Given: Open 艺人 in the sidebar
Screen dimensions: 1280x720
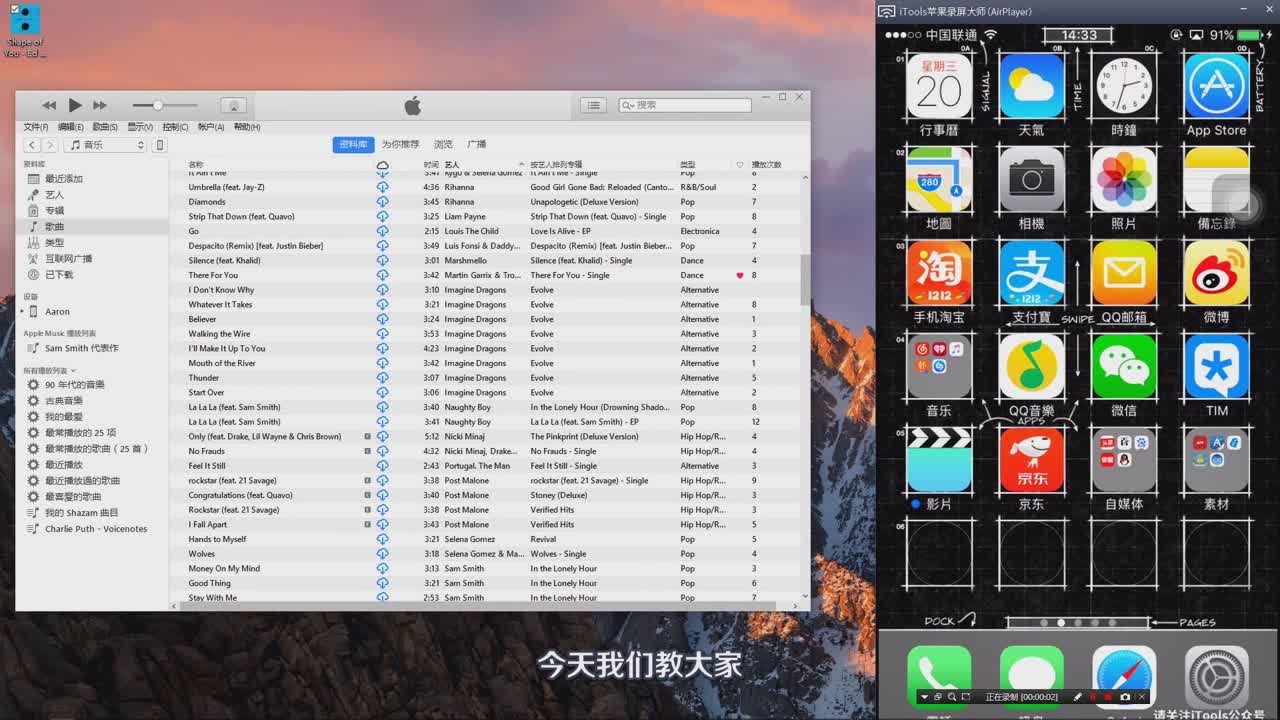Looking at the screenshot, I should point(54,195).
